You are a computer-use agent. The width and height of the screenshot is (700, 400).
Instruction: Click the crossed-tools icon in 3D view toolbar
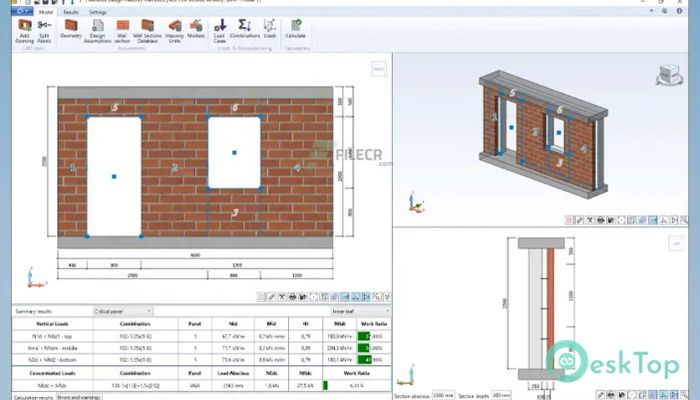pos(590,220)
